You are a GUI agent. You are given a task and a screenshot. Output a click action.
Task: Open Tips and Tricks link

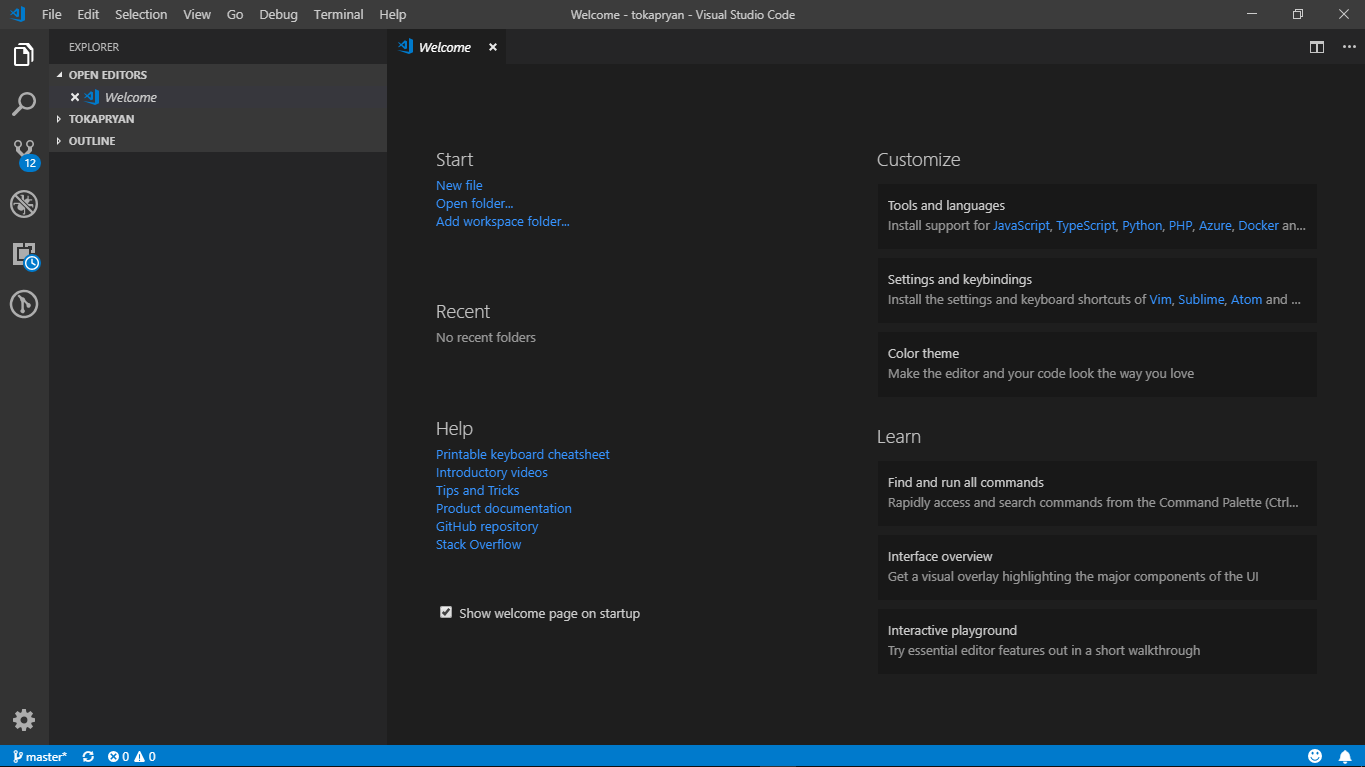click(x=478, y=490)
